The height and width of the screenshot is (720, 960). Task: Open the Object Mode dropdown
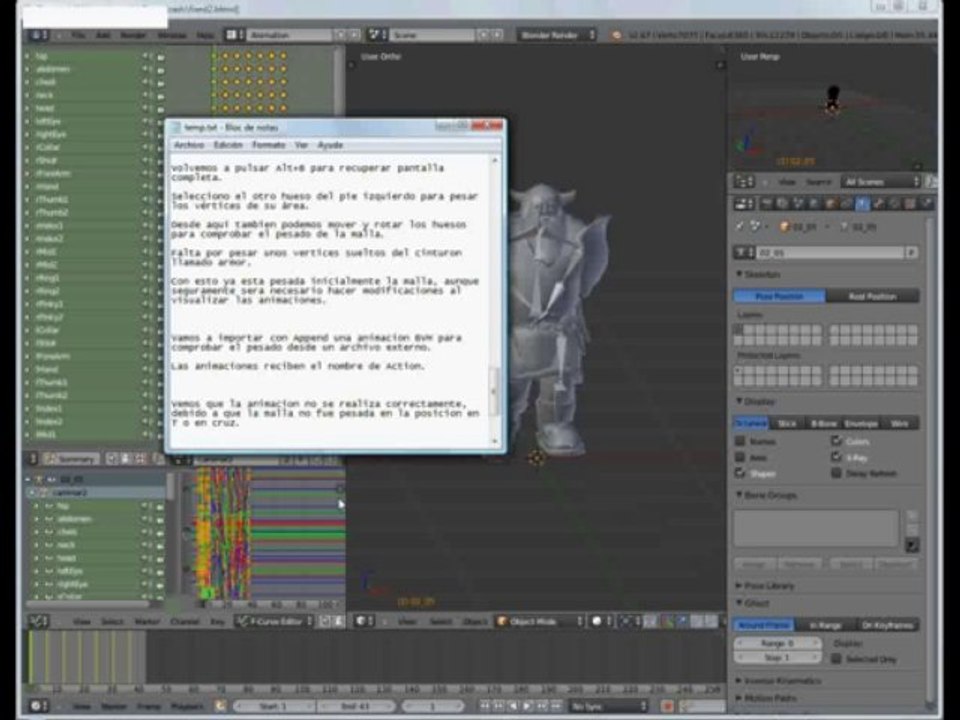[x=539, y=621]
